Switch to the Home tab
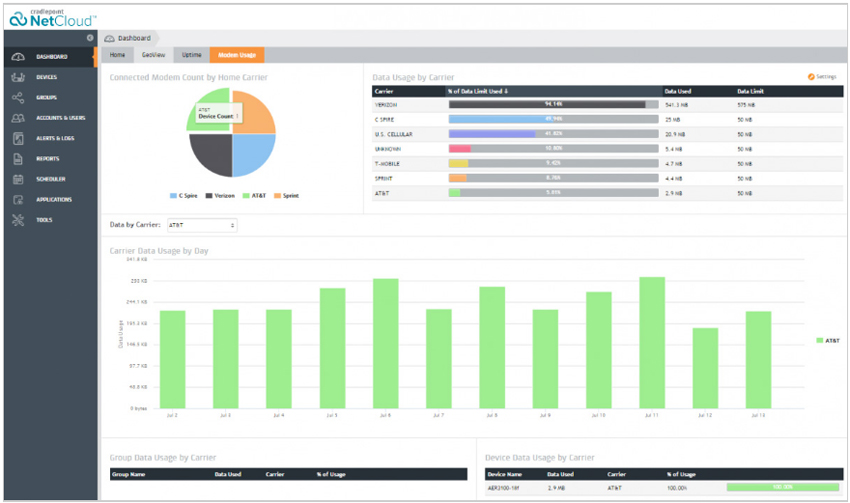 (117, 55)
